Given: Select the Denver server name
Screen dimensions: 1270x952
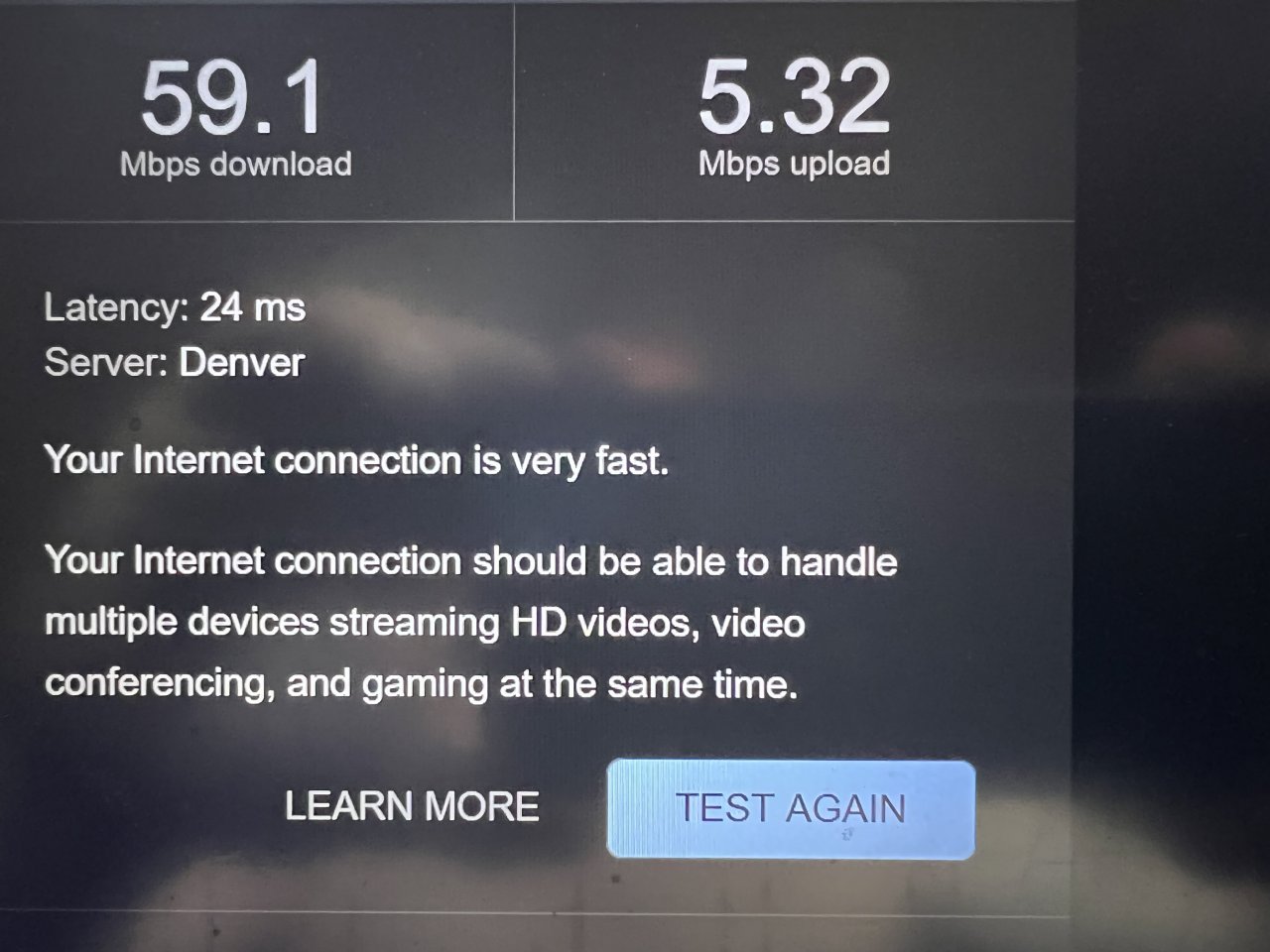Looking at the screenshot, I should pos(241,362).
